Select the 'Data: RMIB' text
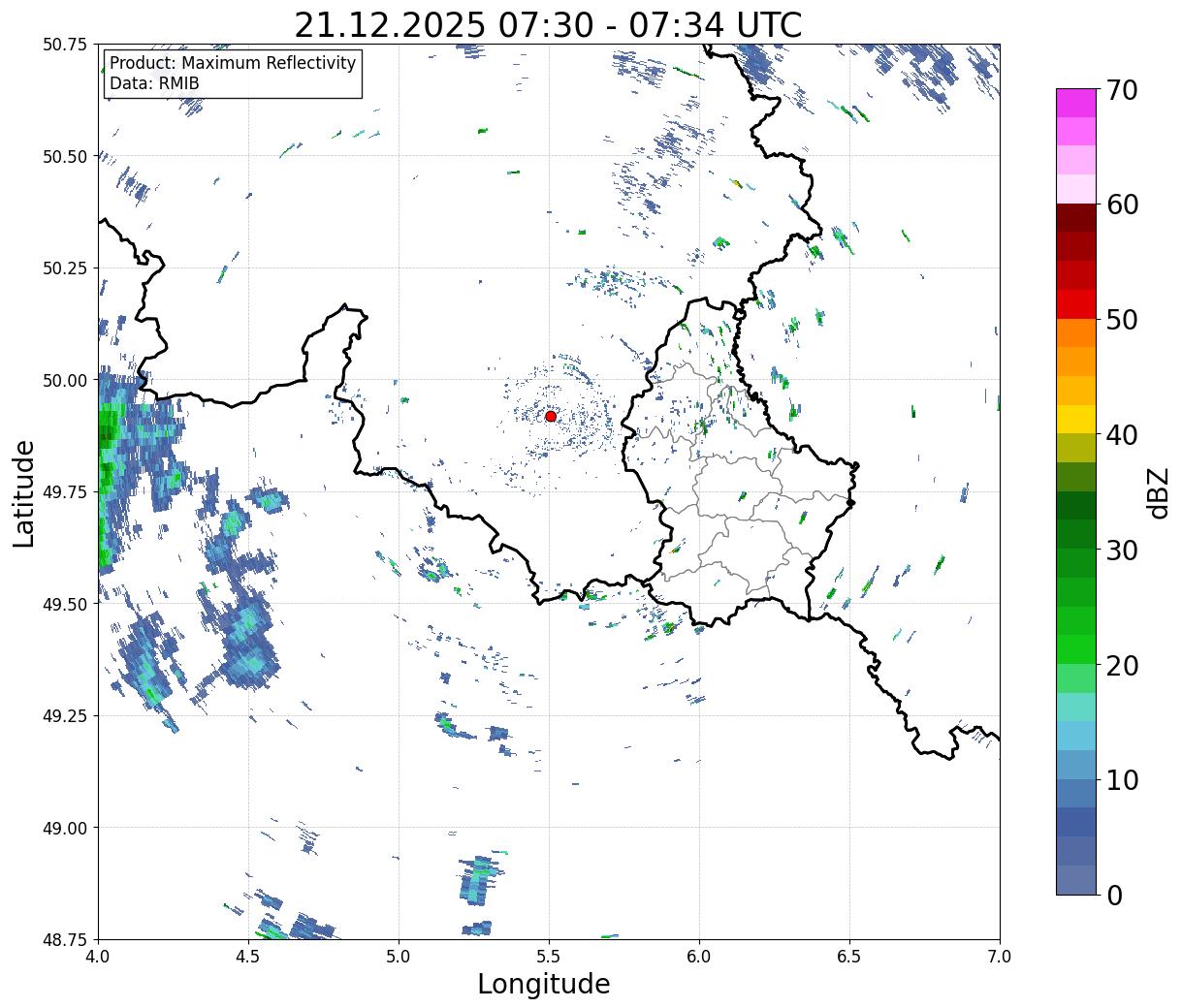1182x1008 pixels. pos(154,84)
